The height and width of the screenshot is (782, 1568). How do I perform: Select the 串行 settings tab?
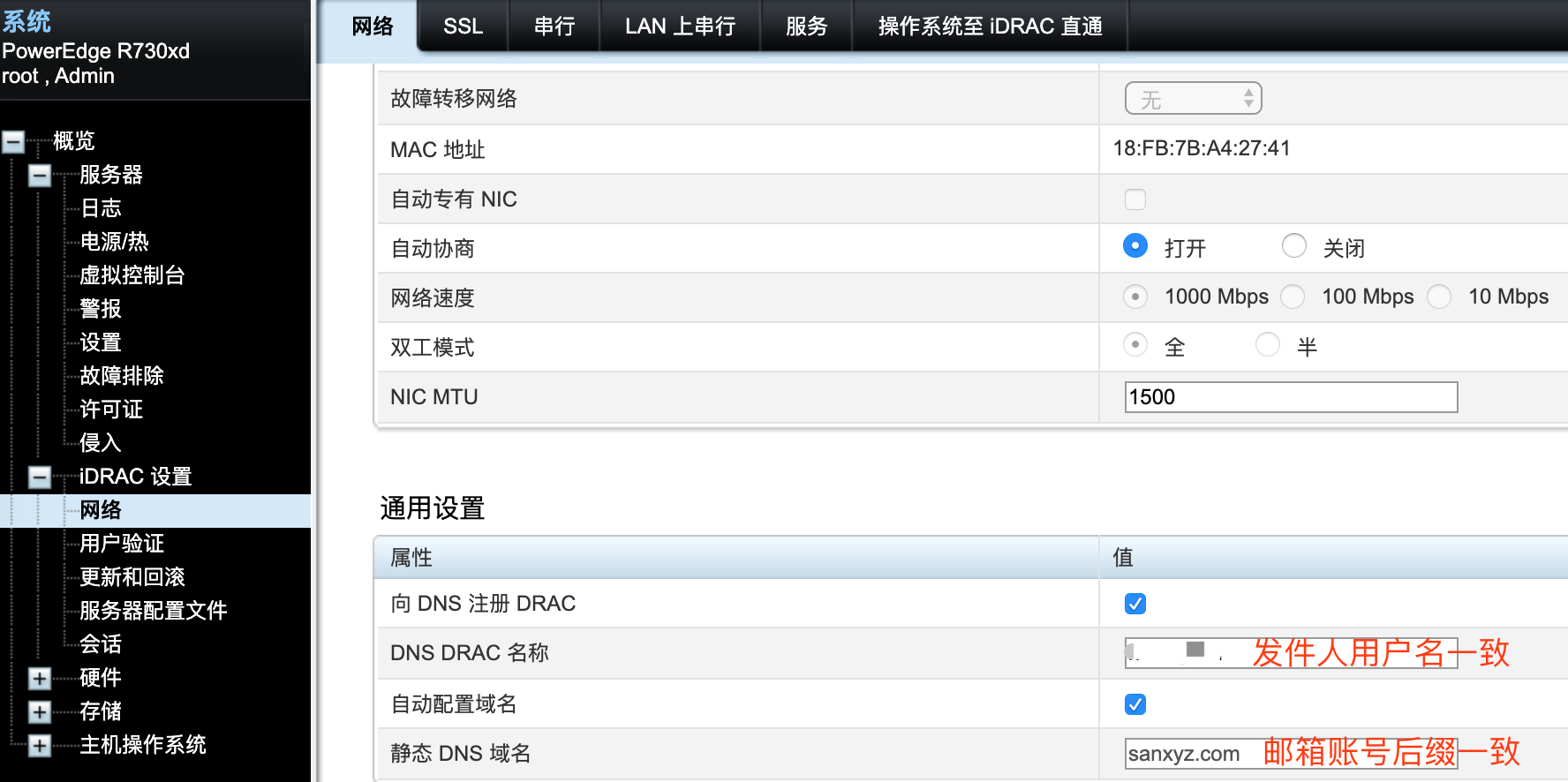[x=554, y=26]
